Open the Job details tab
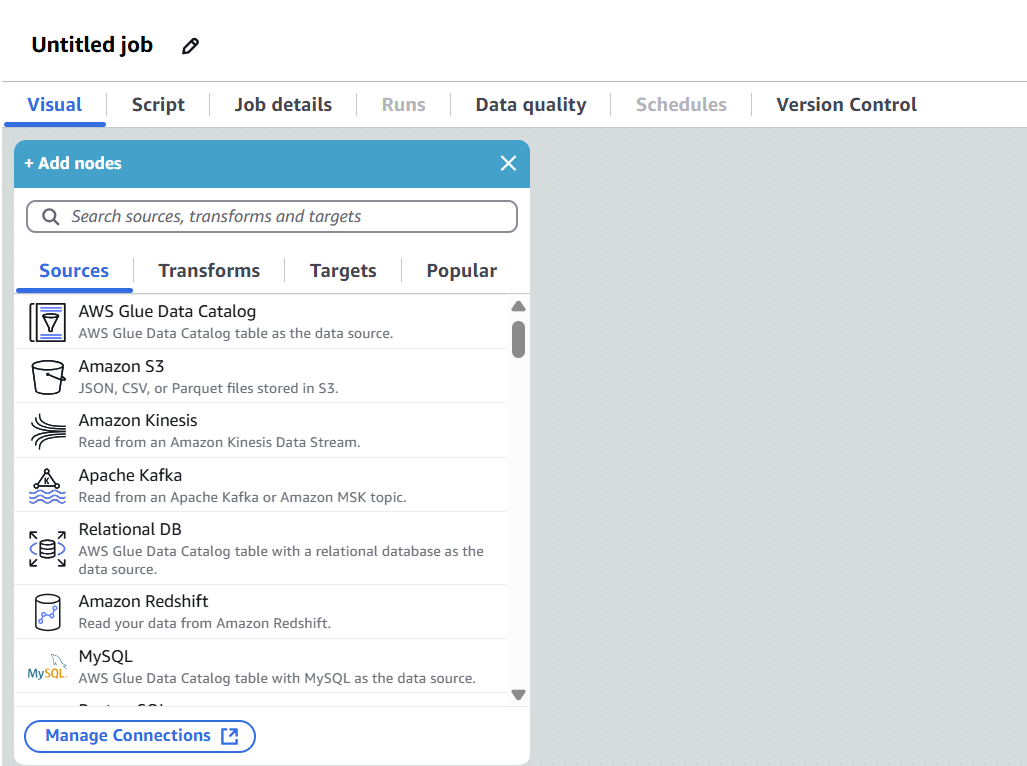The height and width of the screenshot is (766, 1027). tap(283, 105)
